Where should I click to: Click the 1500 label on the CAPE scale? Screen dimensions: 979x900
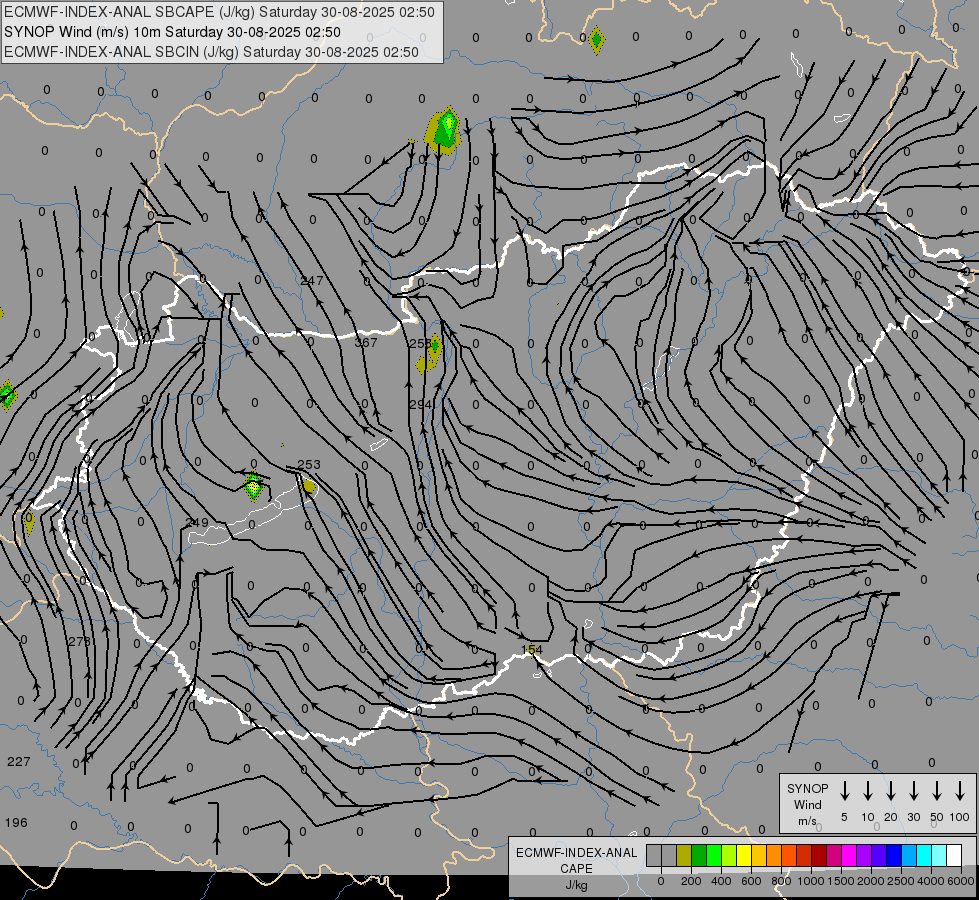840,881
